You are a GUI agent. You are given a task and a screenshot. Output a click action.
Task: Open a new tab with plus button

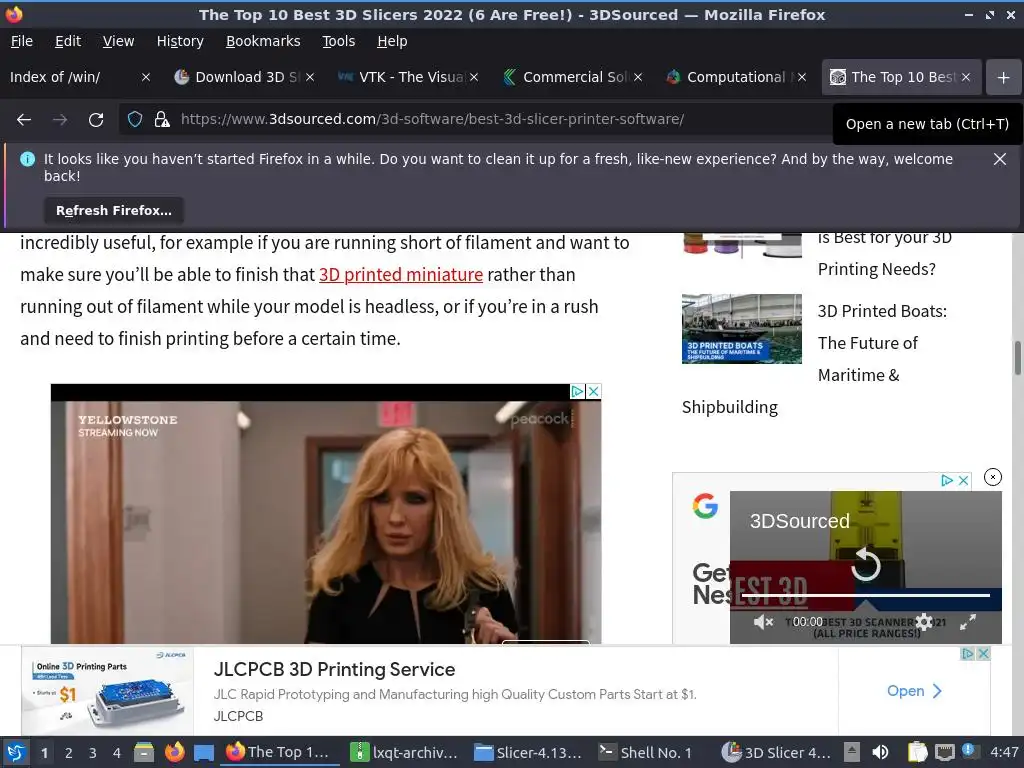click(x=1004, y=77)
